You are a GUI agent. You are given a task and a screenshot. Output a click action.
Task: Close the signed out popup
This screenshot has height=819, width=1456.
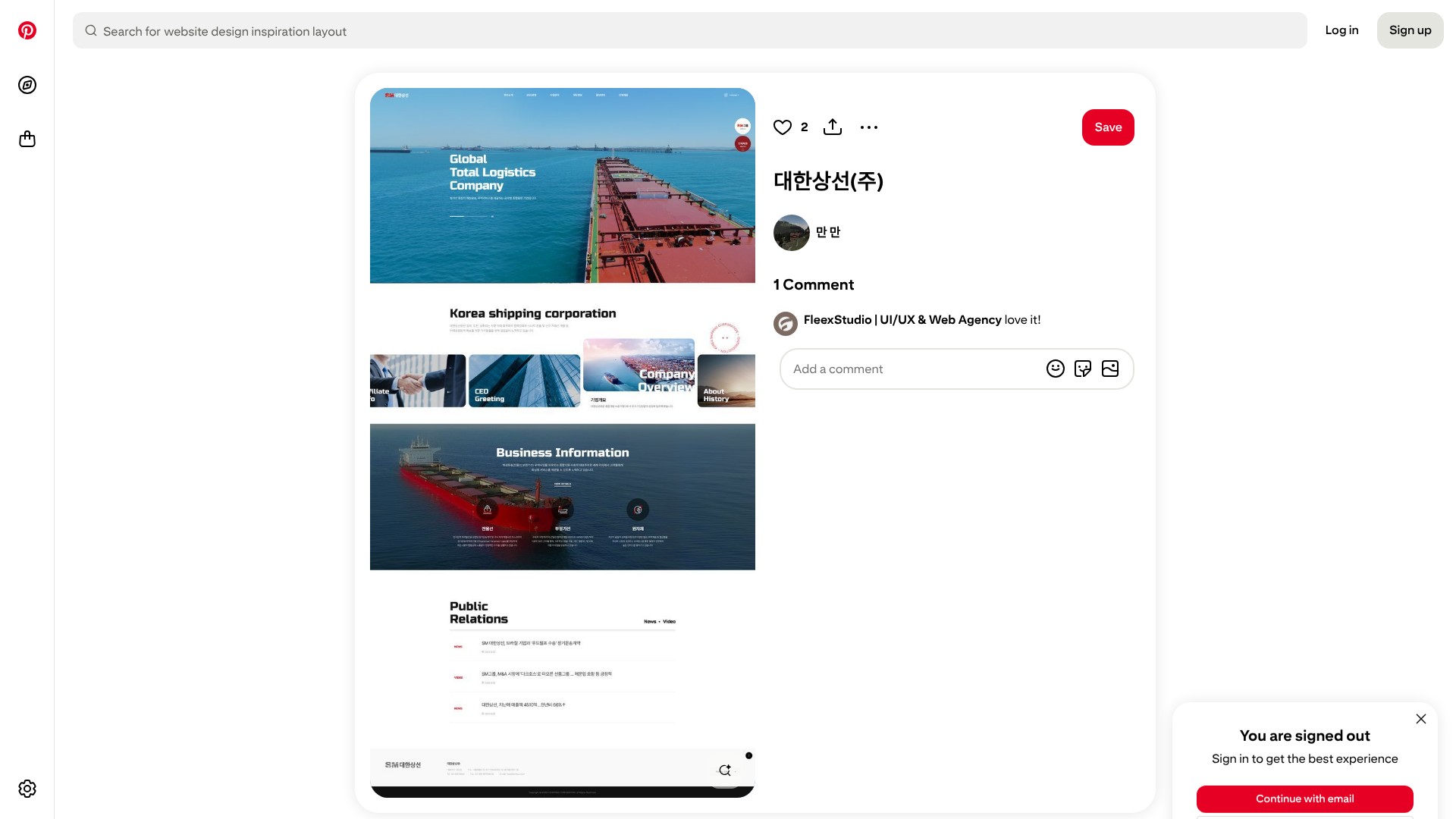coord(1421,719)
